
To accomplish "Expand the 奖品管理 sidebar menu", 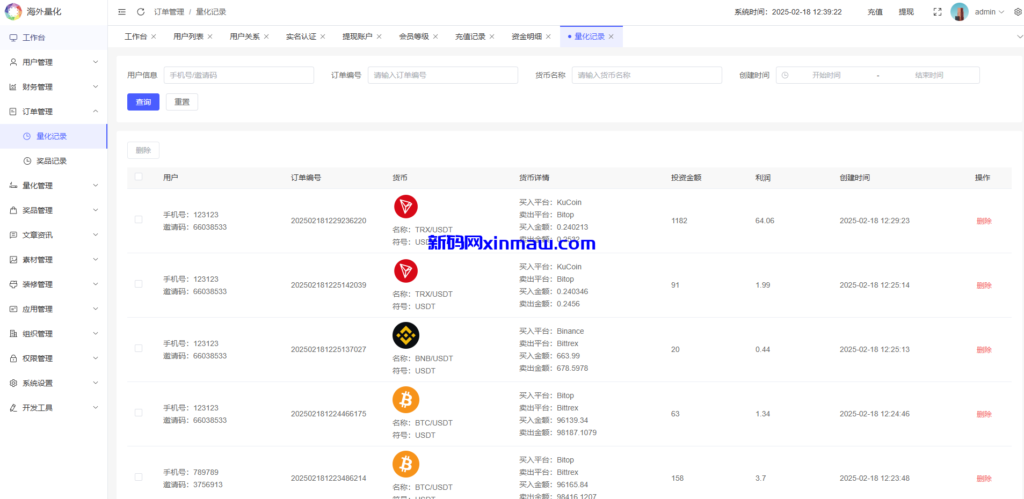I will [54, 210].
